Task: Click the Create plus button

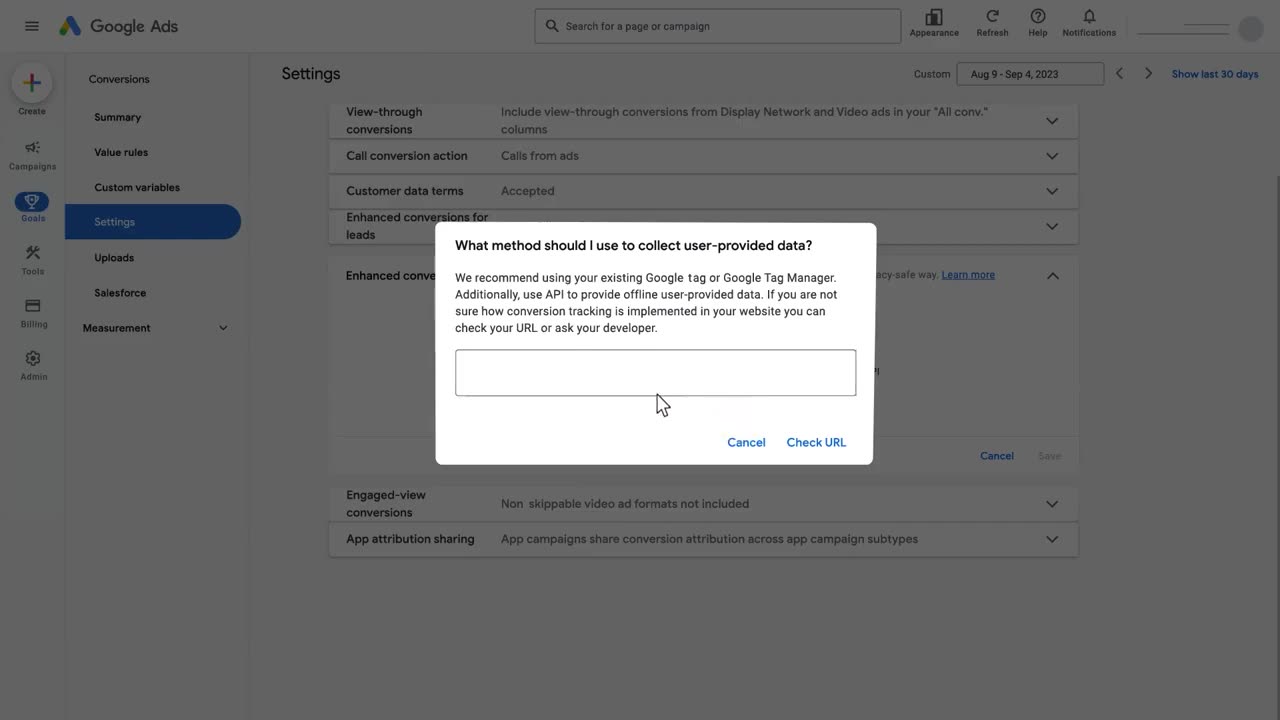Action: [x=32, y=83]
